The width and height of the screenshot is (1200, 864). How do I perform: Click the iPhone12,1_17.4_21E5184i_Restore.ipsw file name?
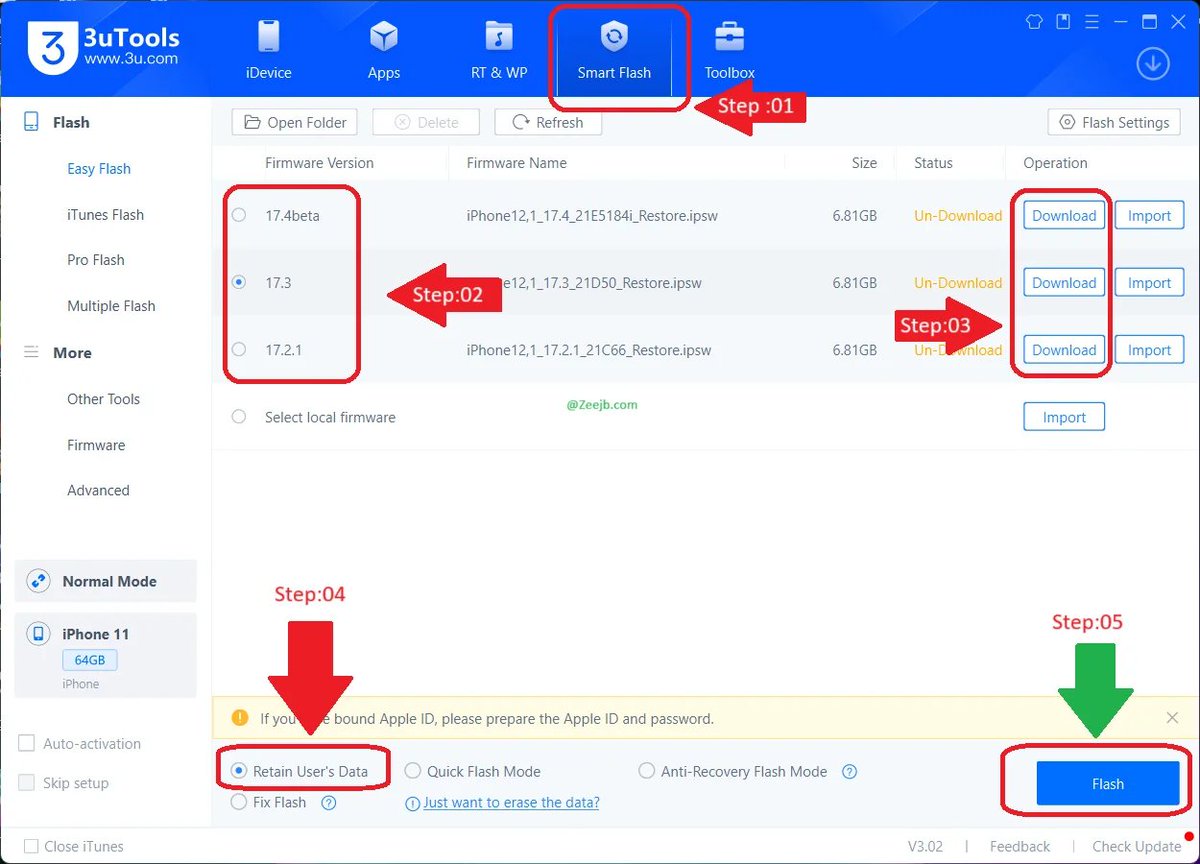tap(593, 215)
